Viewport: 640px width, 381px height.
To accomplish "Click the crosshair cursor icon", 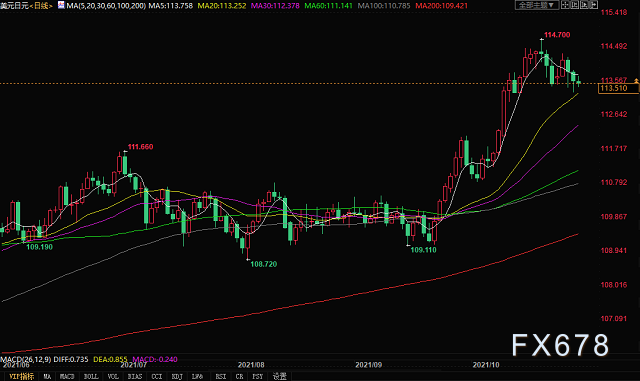I will click(565, 5).
